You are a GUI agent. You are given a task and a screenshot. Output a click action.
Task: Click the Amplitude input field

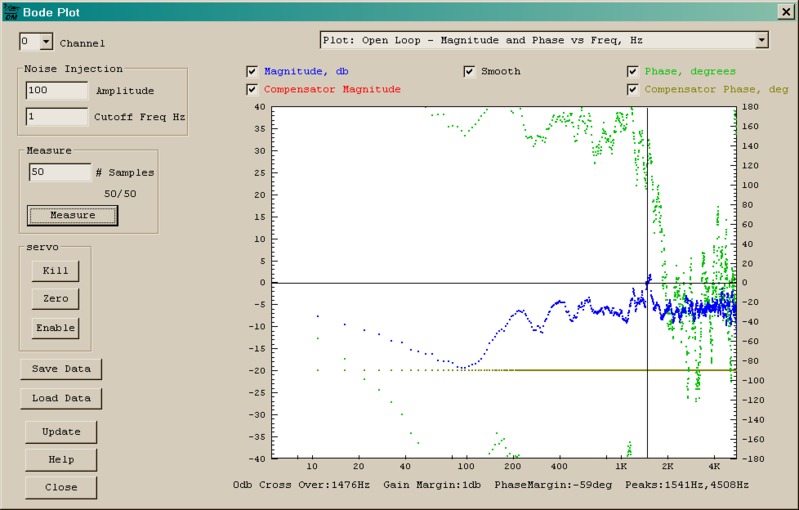tap(57, 90)
